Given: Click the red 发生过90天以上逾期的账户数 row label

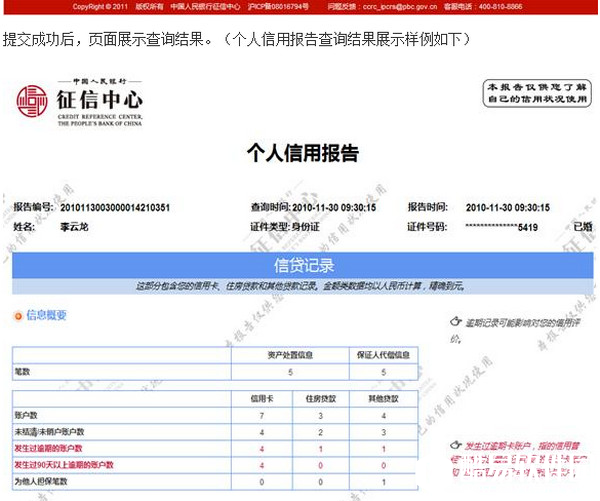Looking at the screenshot, I should tap(62, 465).
